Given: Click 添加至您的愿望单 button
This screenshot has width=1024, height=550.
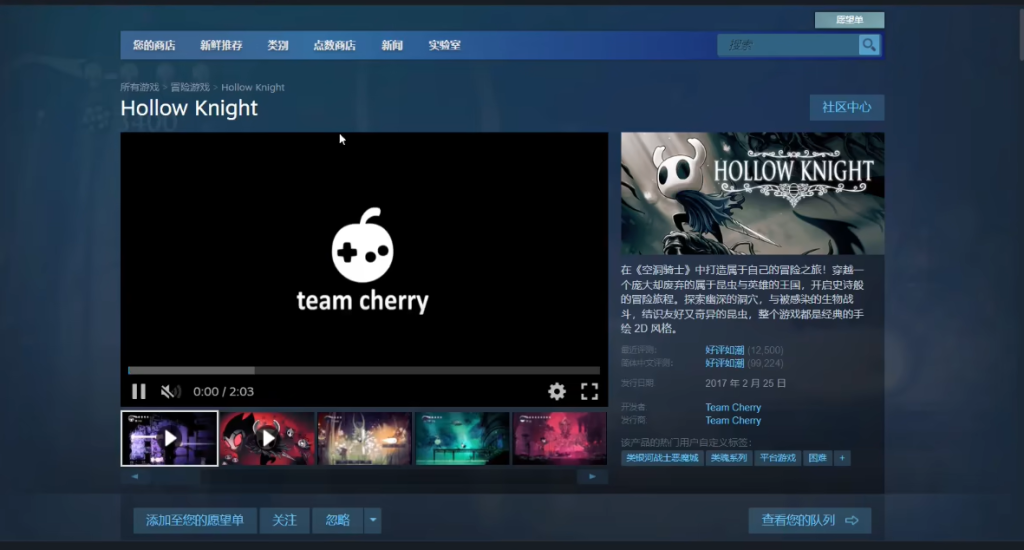Looking at the screenshot, I should (195, 520).
